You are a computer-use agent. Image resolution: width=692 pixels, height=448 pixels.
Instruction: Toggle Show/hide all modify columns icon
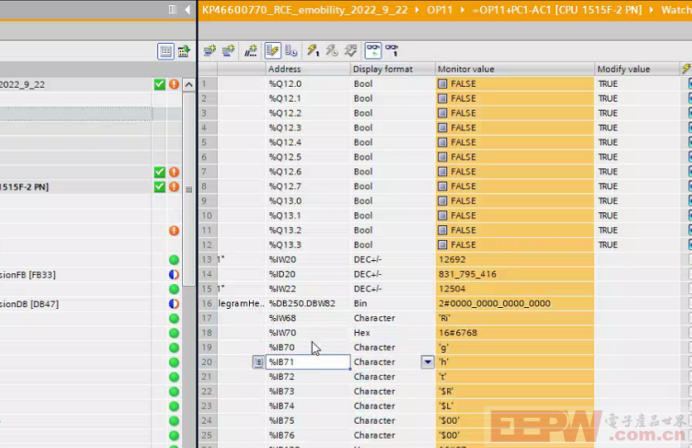[x=273, y=51]
